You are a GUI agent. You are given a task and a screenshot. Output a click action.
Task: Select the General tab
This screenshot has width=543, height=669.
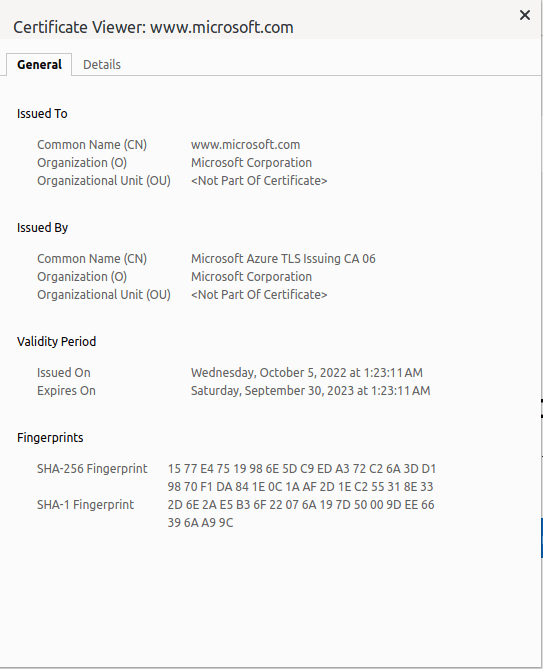tap(39, 64)
